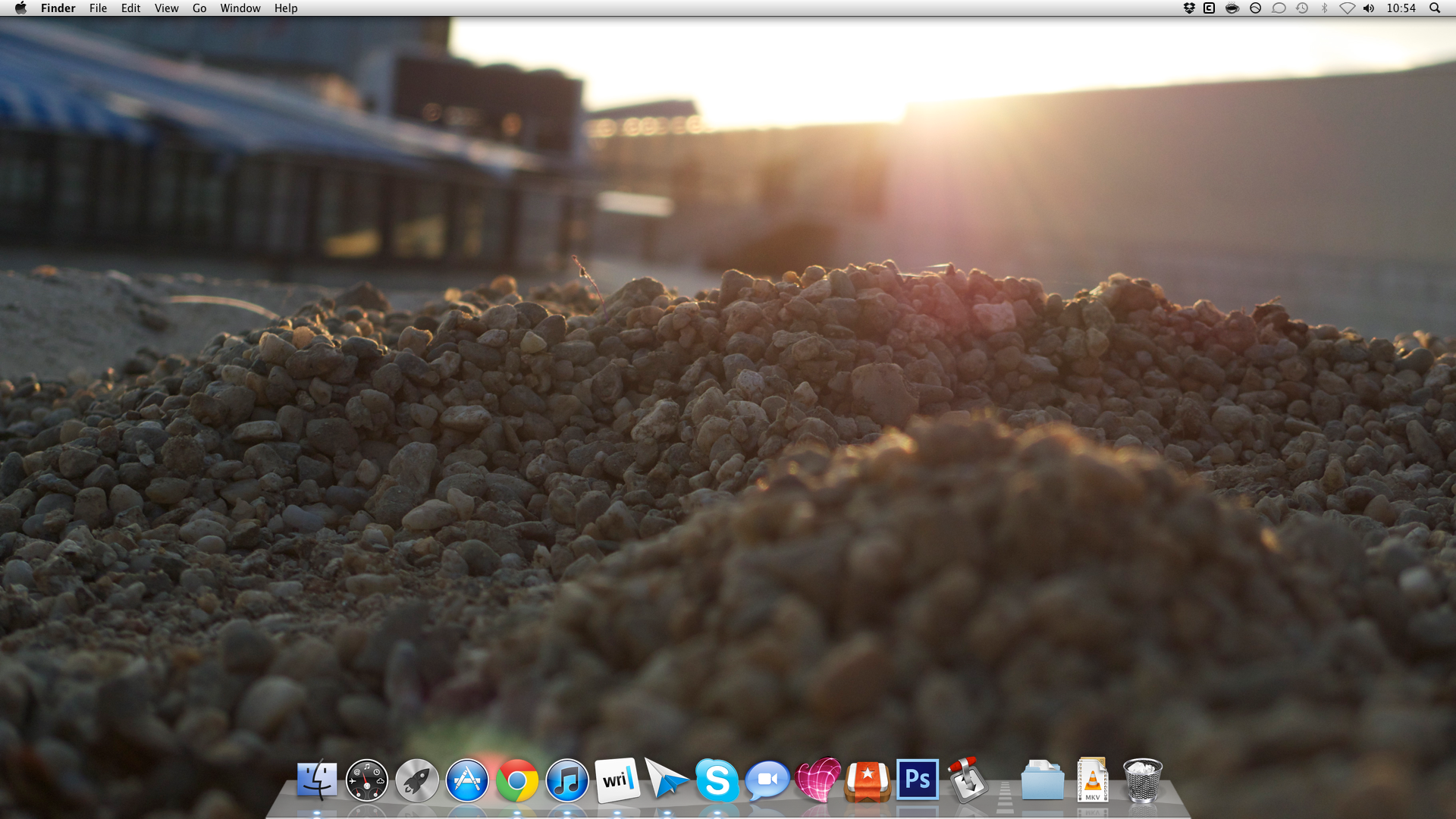The image size is (1456, 819).
Task: Open the chat bubble status menu
Action: click(x=1279, y=8)
